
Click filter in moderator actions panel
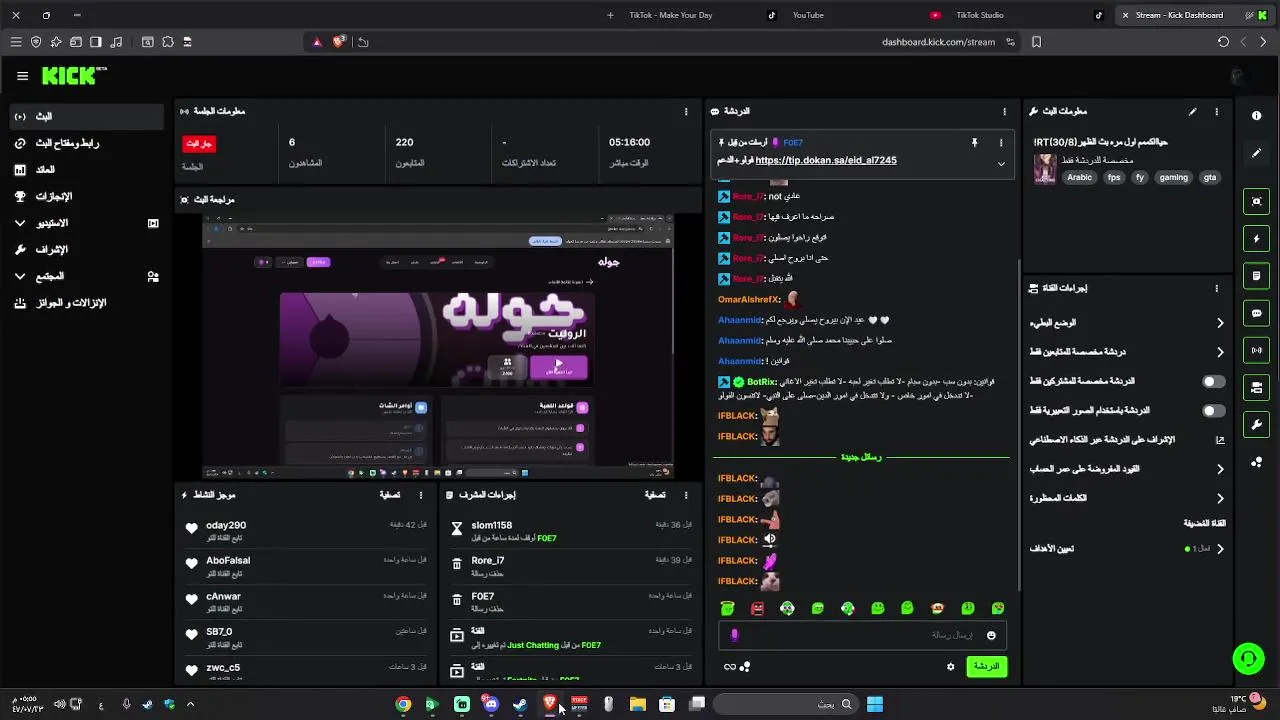click(654, 495)
